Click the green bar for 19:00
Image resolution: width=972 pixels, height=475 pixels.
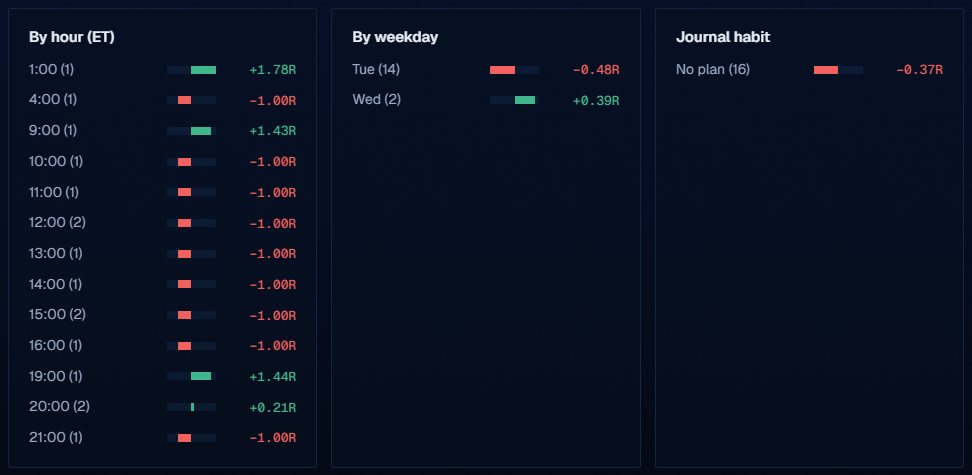[x=201, y=376]
